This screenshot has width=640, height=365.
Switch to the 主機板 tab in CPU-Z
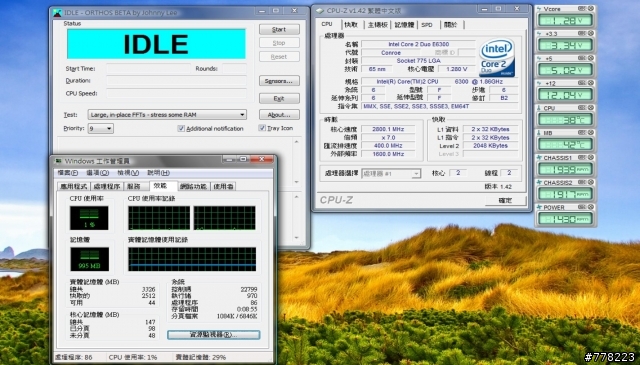tap(378, 25)
